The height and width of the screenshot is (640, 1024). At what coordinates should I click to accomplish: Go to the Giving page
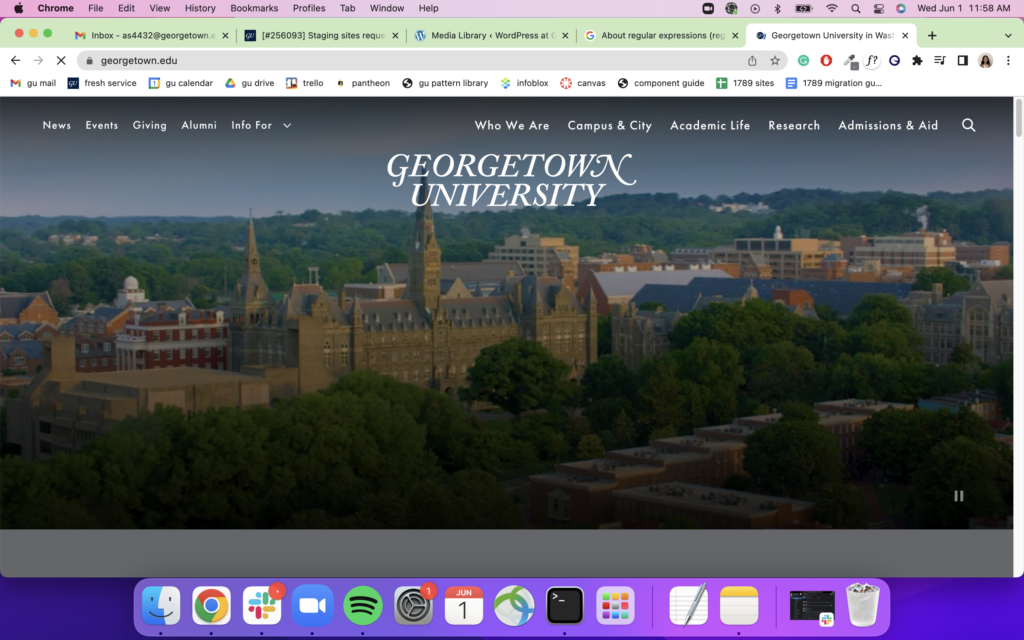click(x=150, y=125)
